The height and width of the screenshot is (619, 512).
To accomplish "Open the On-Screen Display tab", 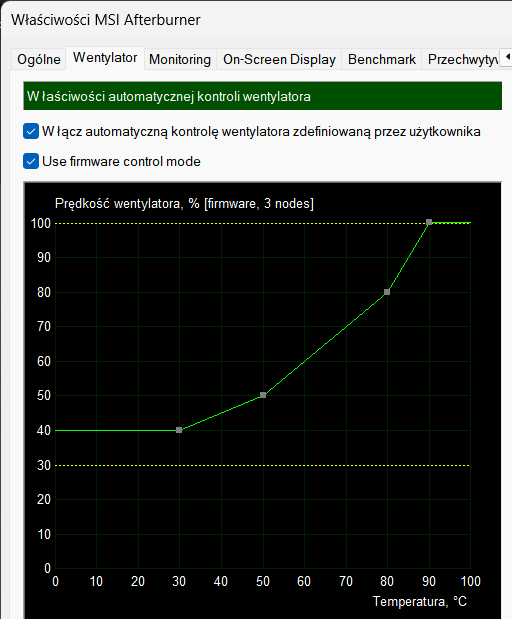I will click(x=279, y=60).
